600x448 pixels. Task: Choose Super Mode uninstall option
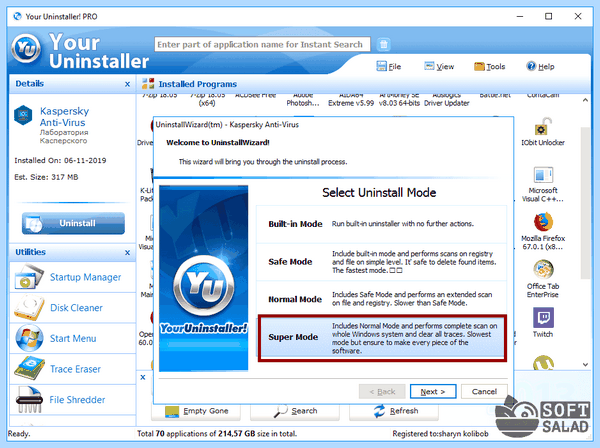[x=382, y=338]
